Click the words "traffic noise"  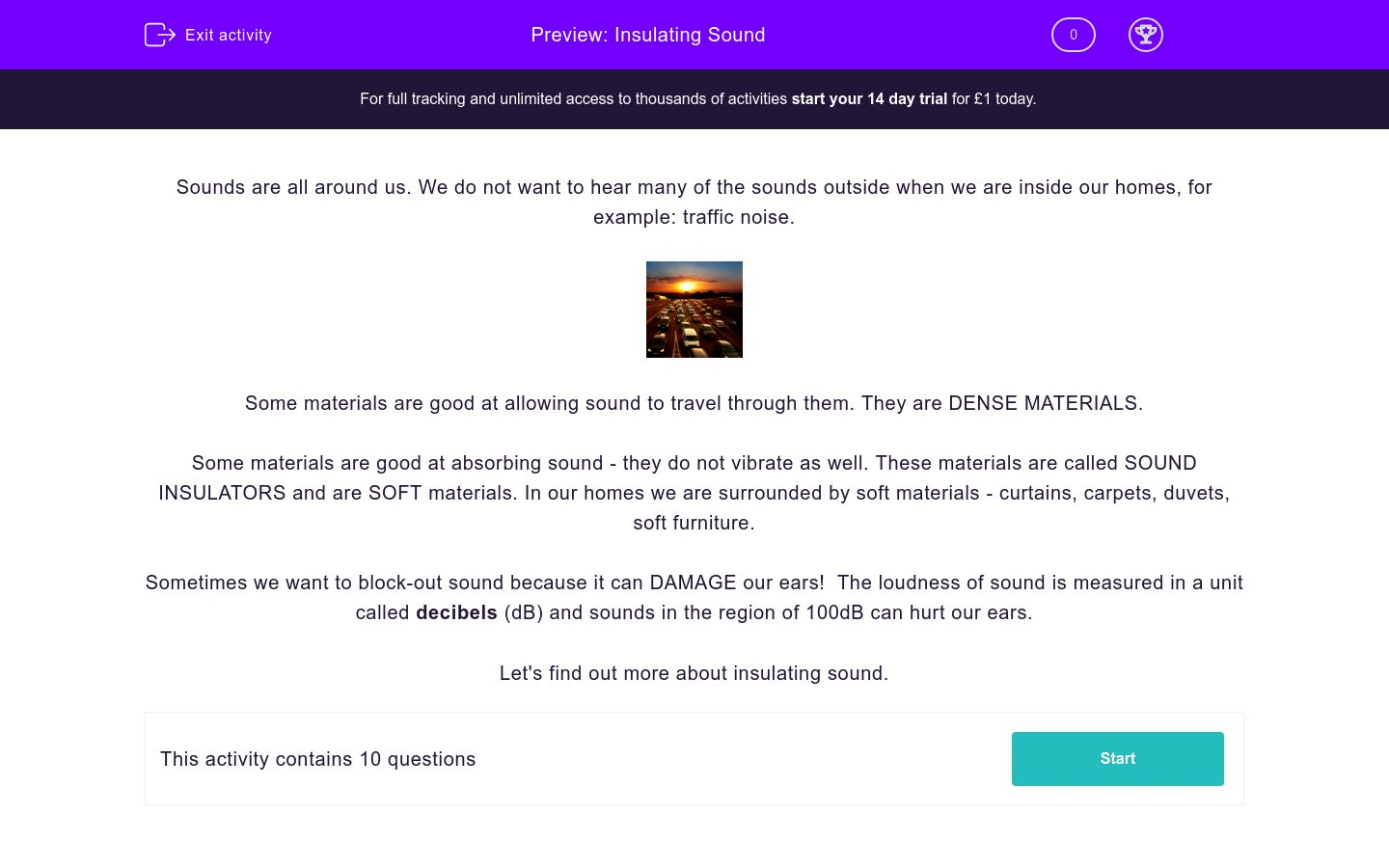(738, 217)
